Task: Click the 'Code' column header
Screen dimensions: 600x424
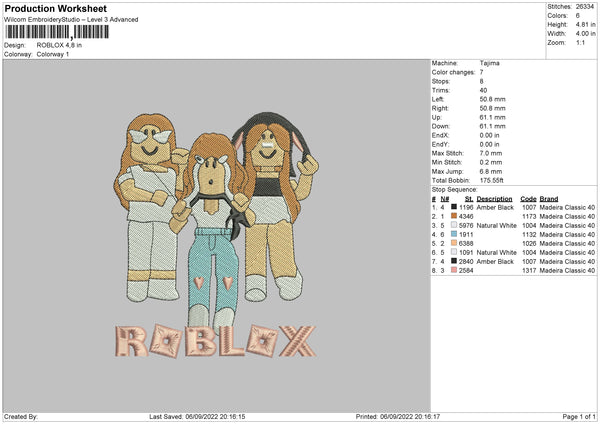Action: coord(528,199)
